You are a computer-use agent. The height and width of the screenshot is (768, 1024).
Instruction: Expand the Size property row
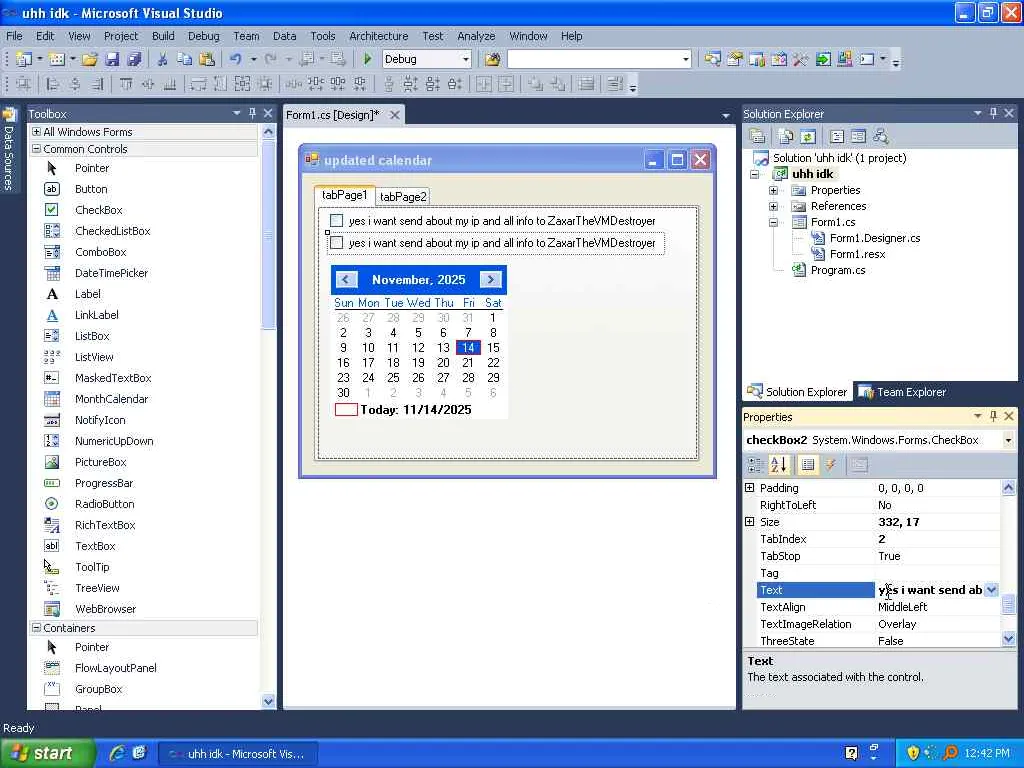click(750, 522)
